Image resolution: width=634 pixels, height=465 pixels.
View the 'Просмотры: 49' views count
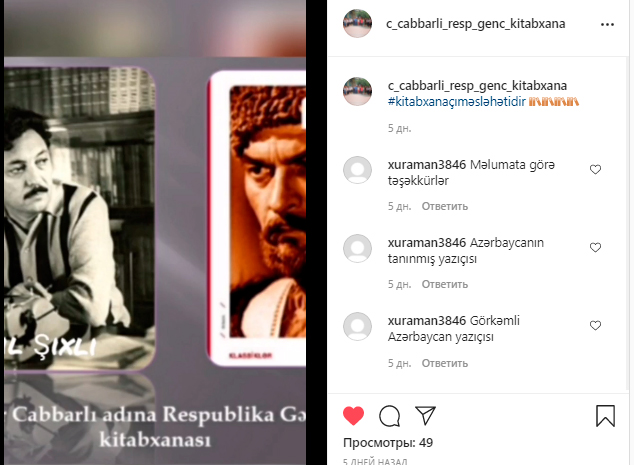coord(388,443)
